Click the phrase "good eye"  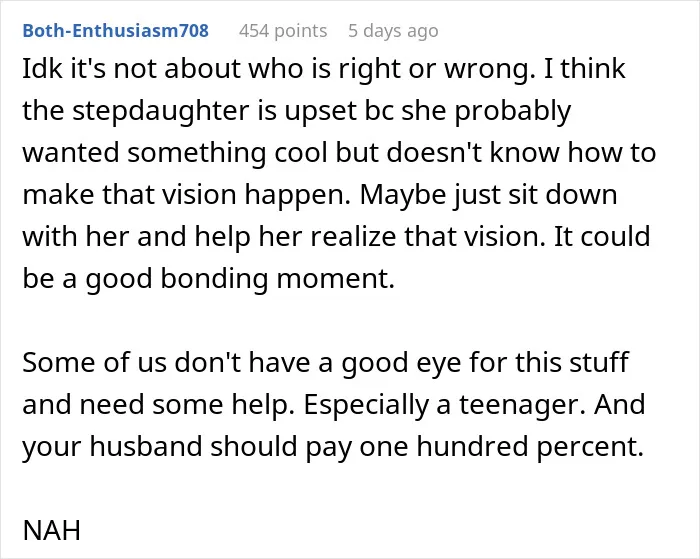pos(401,363)
